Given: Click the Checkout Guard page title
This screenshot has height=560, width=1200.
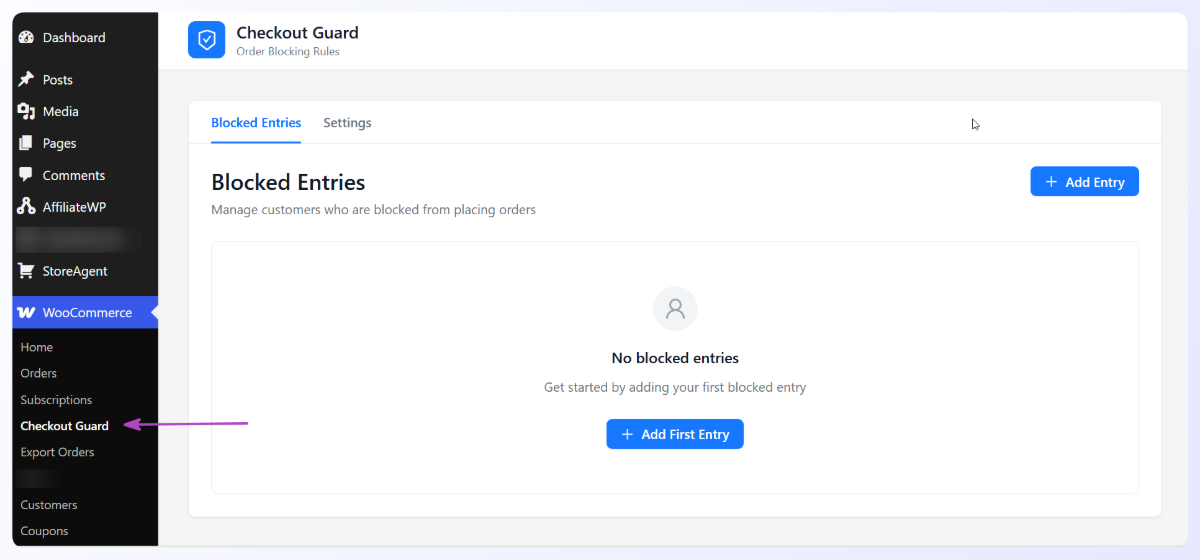Looking at the screenshot, I should [x=297, y=33].
